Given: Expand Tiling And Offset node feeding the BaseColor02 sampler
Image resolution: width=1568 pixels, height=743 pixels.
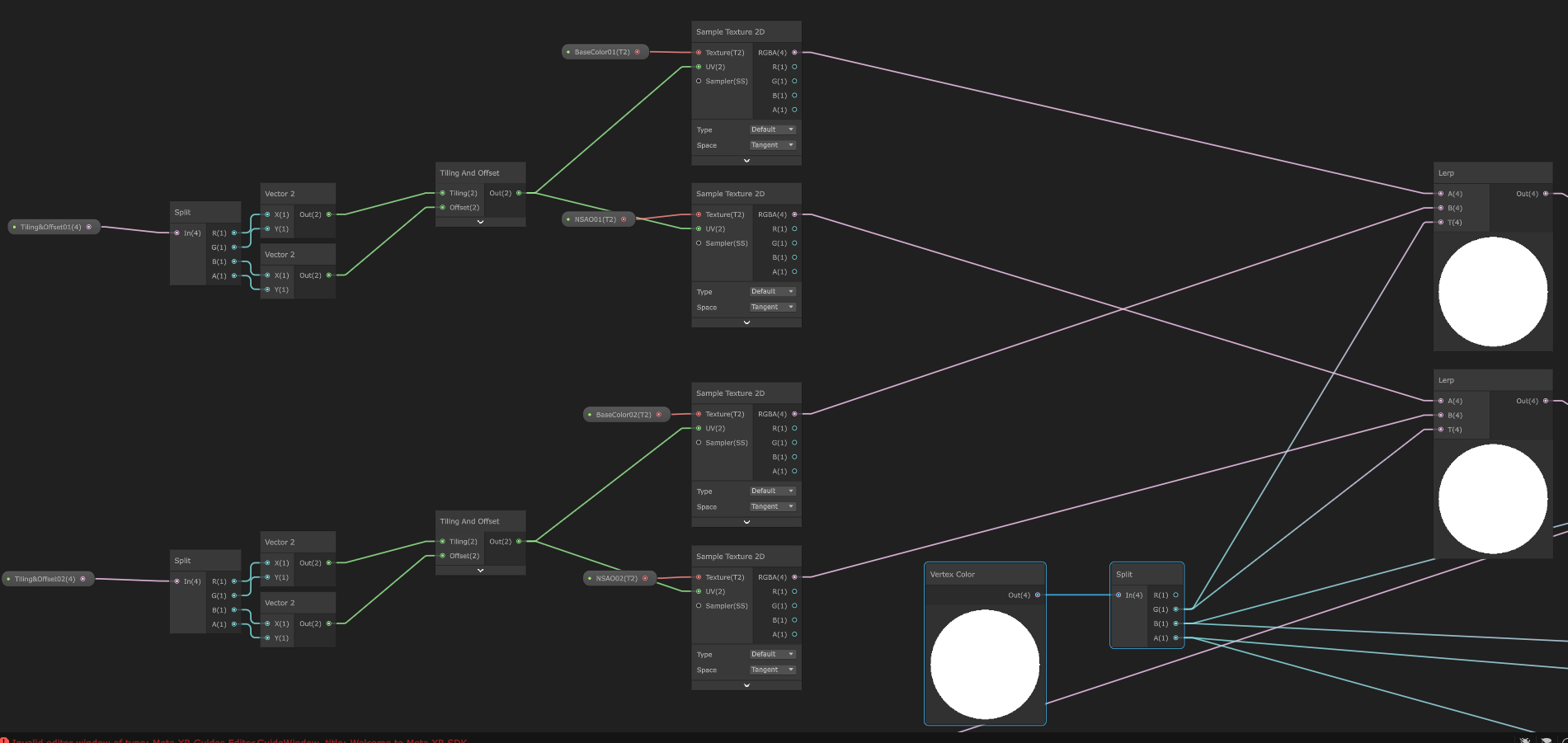Looking at the screenshot, I should [x=480, y=570].
